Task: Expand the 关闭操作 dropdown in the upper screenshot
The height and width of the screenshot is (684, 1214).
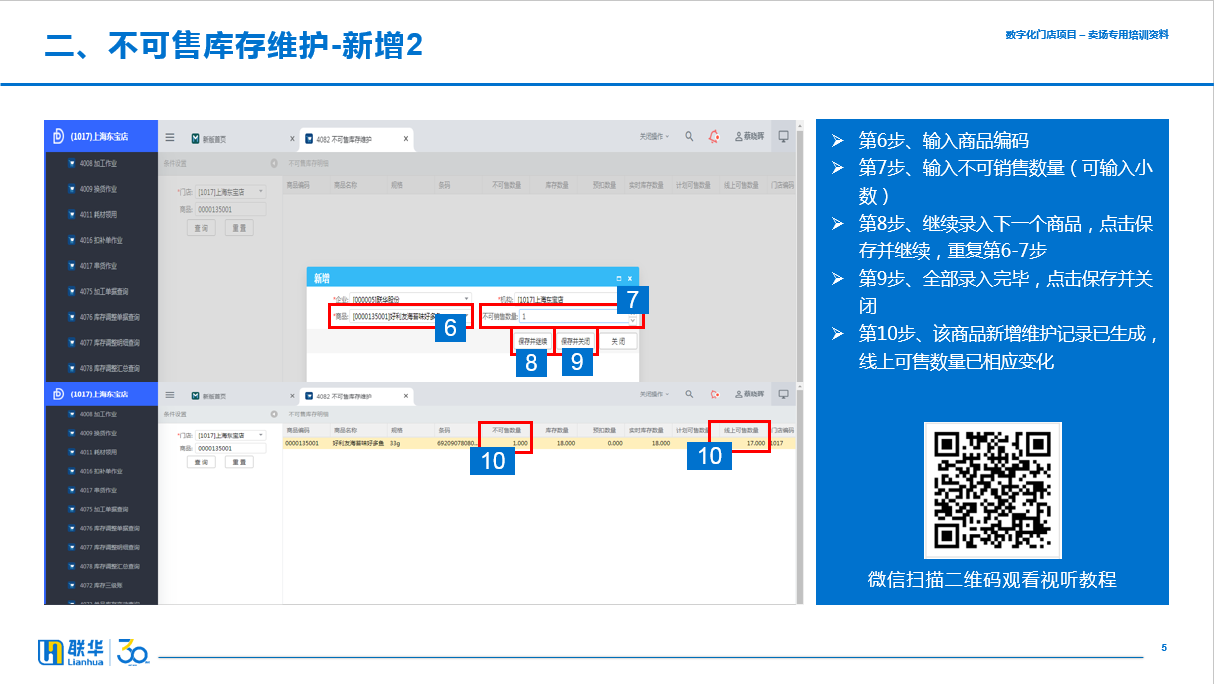Action: 654,137
